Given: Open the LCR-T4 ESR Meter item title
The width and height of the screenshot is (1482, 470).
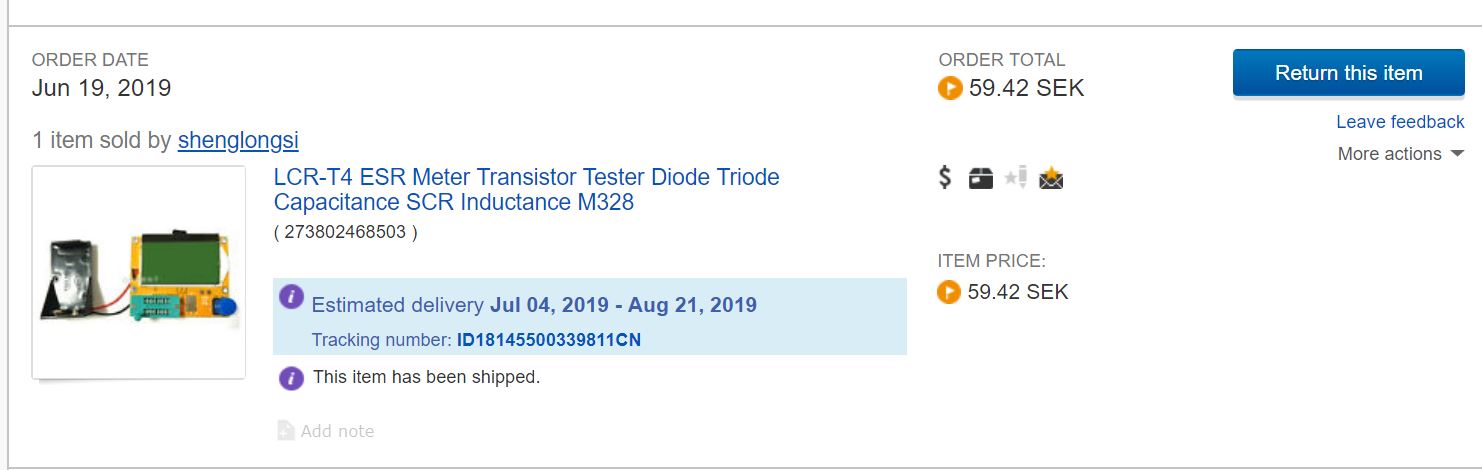Looking at the screenshot, I should click(526, 190).
